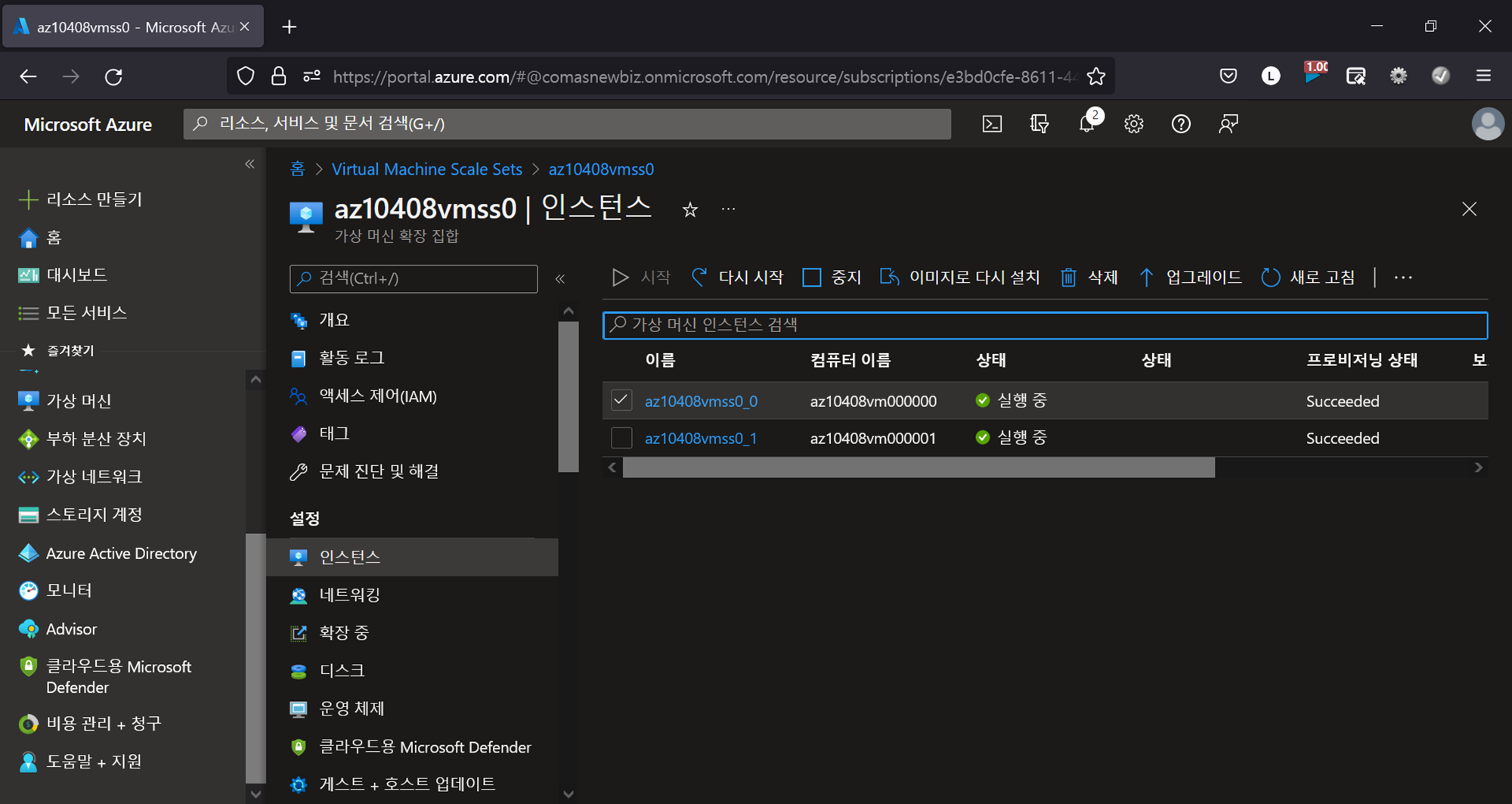
Task: Stop selected instance (중지)
Action: point(832,278)
